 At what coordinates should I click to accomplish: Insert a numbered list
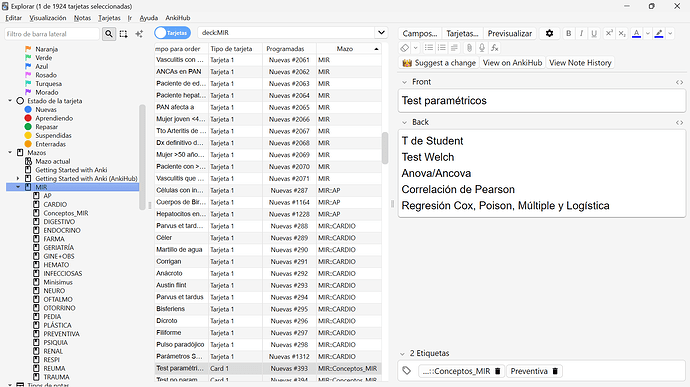[x=441, y=48]
